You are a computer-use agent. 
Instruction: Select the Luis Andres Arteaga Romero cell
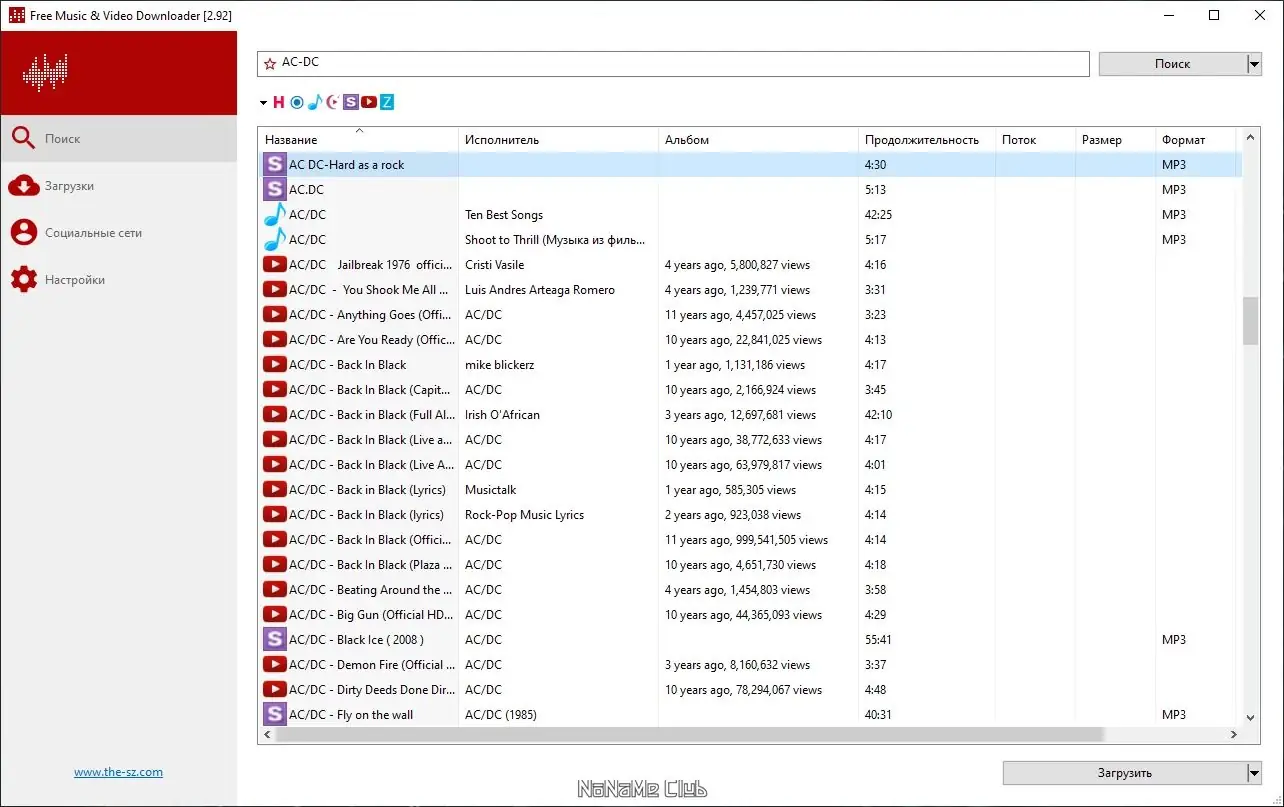pos(540,289)
